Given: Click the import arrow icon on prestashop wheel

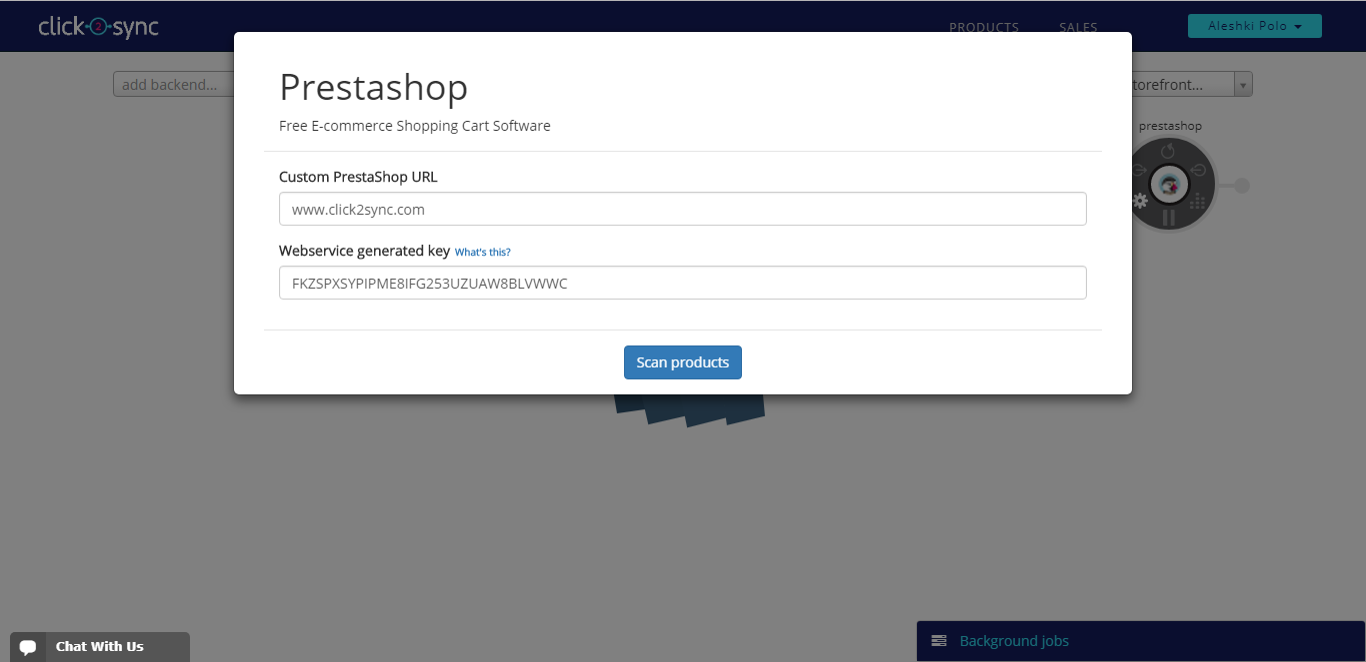Looking at the screenshot, I should click(1197, 170).
